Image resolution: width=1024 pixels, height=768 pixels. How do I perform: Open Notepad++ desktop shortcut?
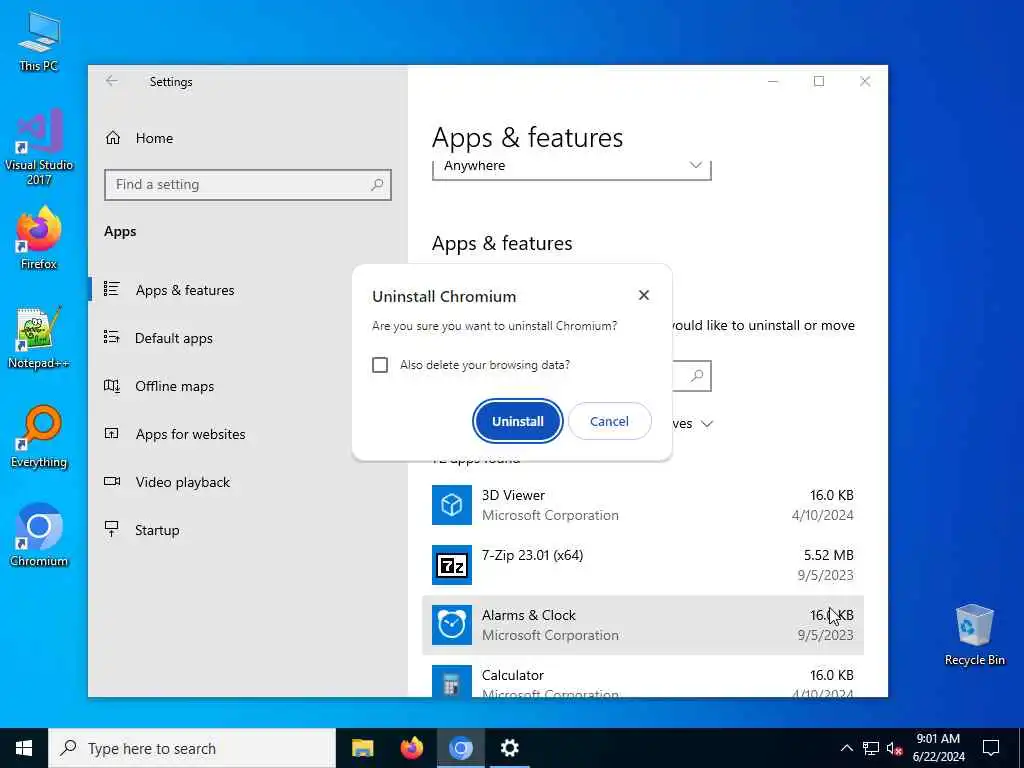[x=39, y=338]
